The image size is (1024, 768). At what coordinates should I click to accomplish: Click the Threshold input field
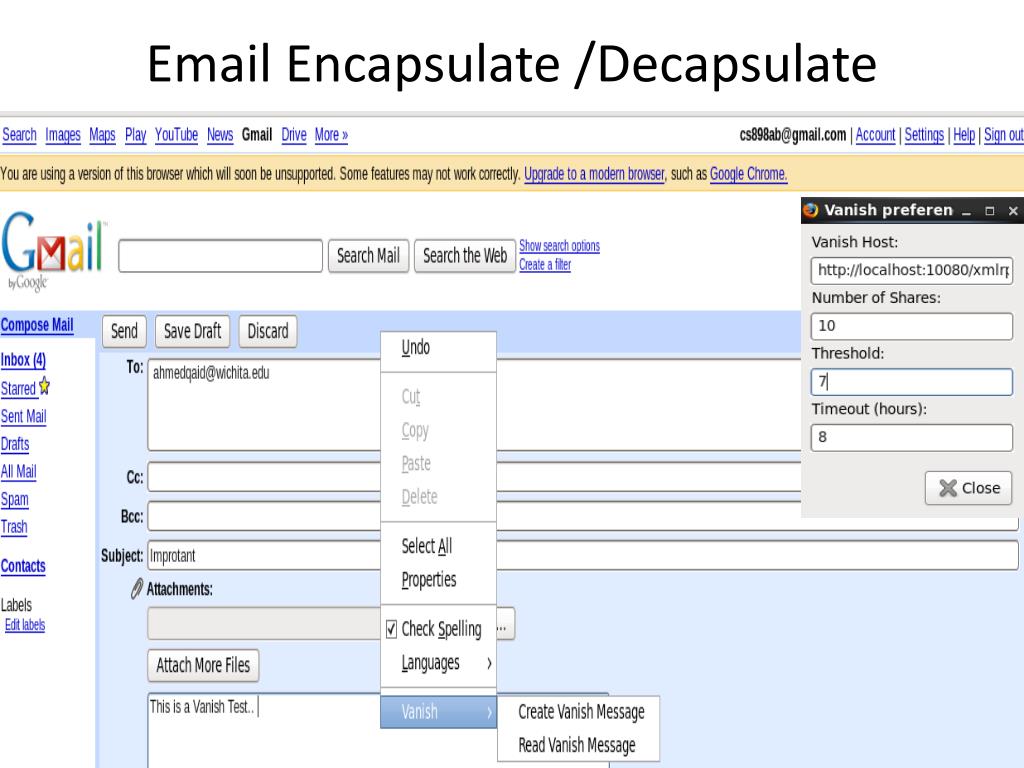(x=912, y=381)
